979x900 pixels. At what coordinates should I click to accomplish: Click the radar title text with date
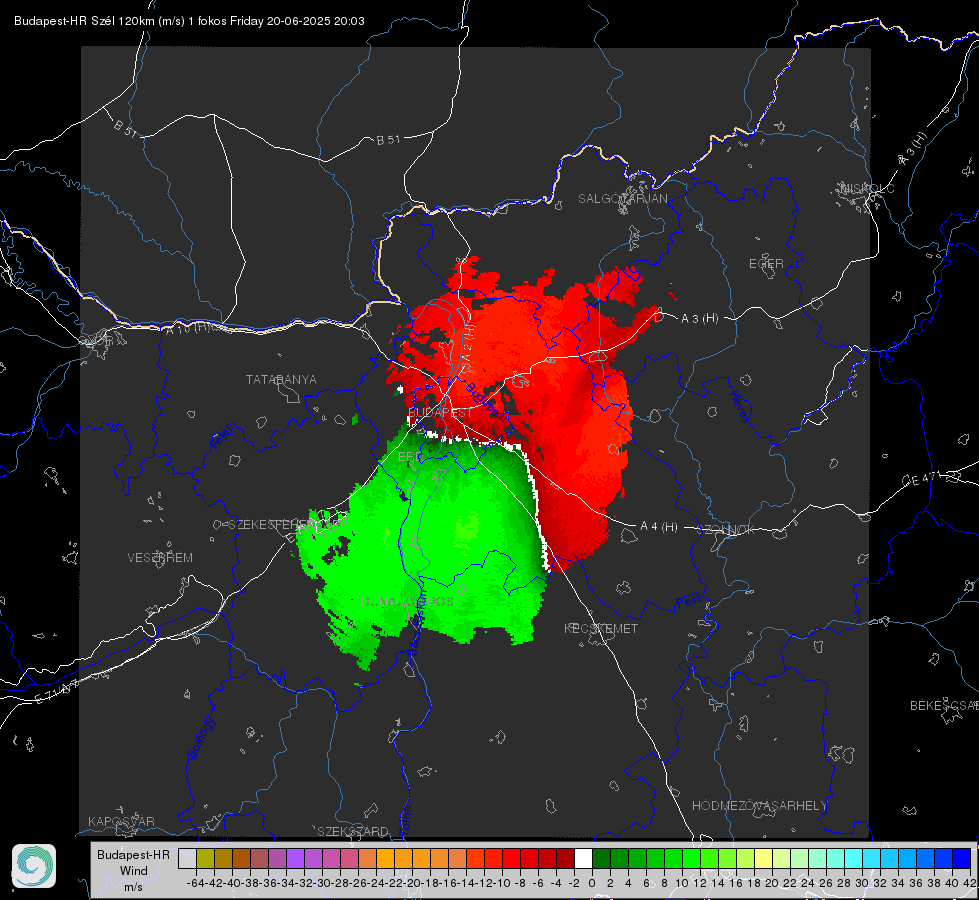point(189,21)
